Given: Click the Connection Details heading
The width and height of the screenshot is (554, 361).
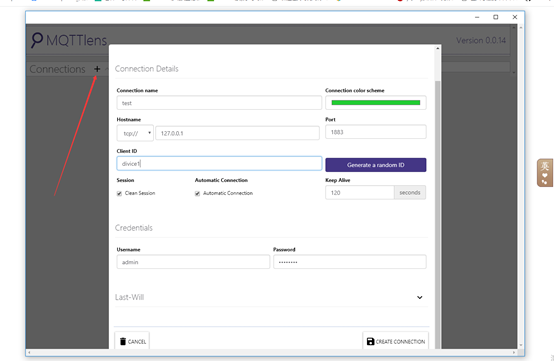Looking at the screenshot, I should pos(147,69).
